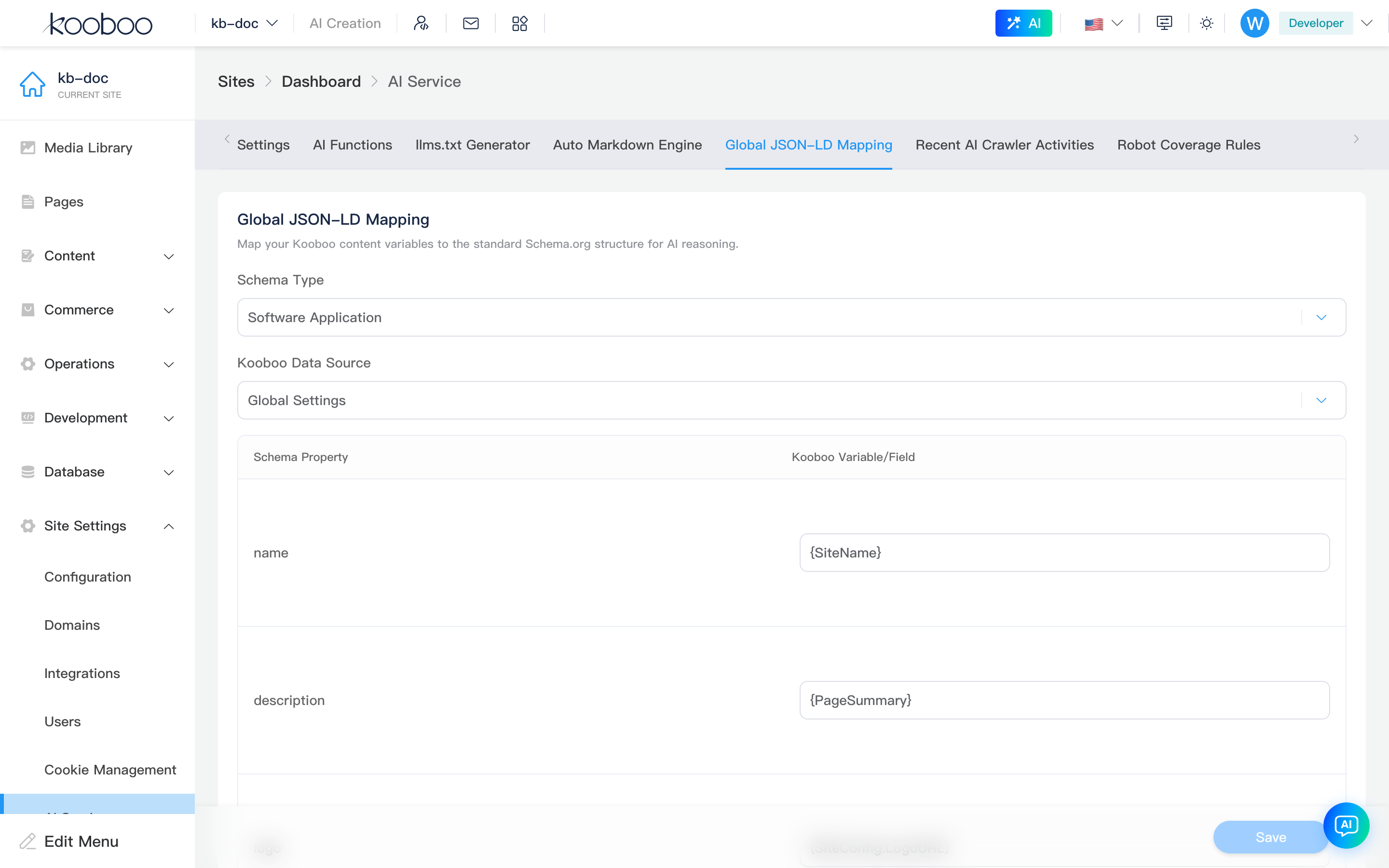Viewport: 1389px width, 868px height.
Task: Click Edit Menu at the sidebar bottom
Action: (82, 841)
